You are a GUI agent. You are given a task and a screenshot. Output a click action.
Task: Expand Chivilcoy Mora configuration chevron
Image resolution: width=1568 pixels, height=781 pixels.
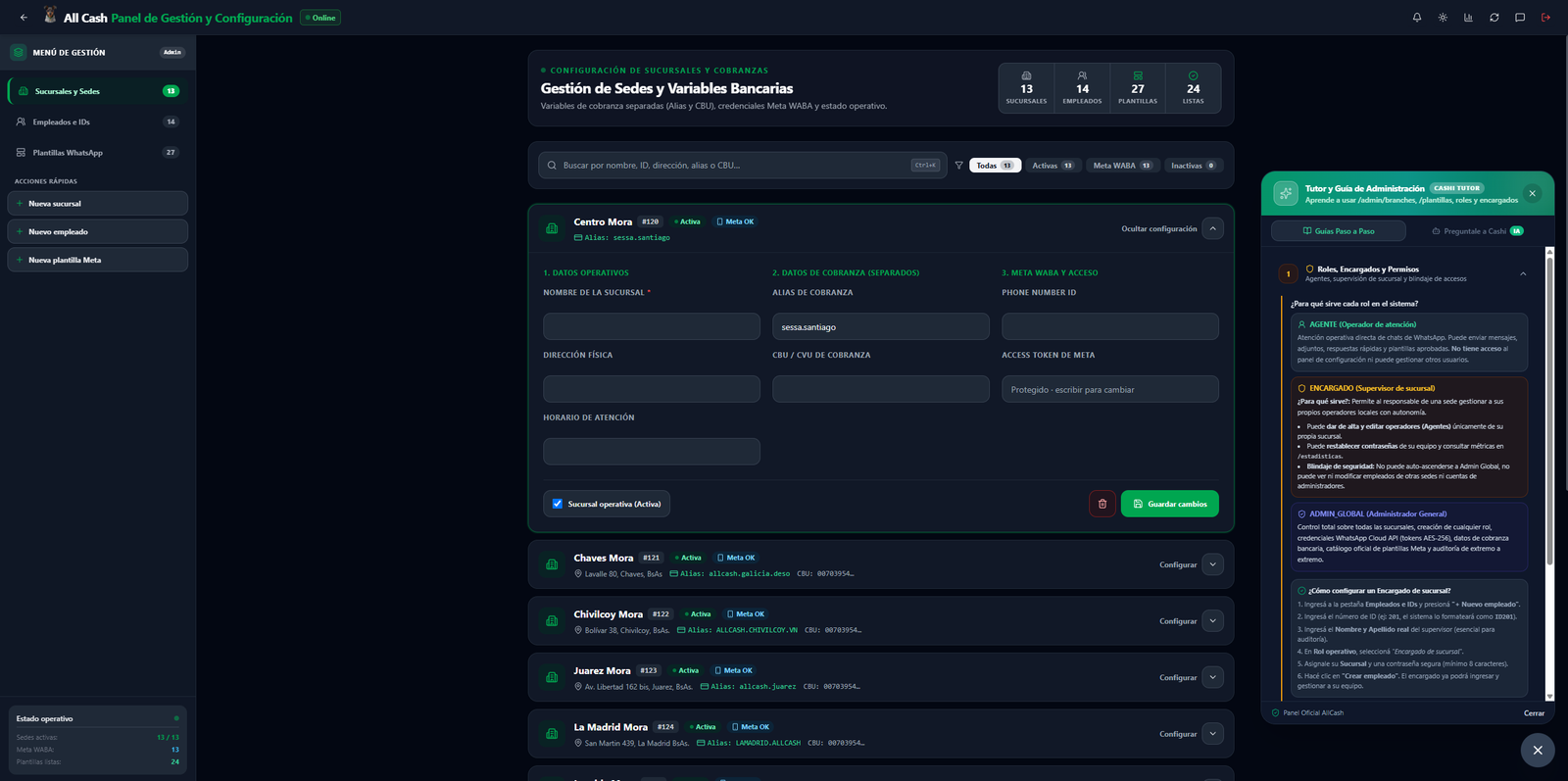coord(1212,621)
